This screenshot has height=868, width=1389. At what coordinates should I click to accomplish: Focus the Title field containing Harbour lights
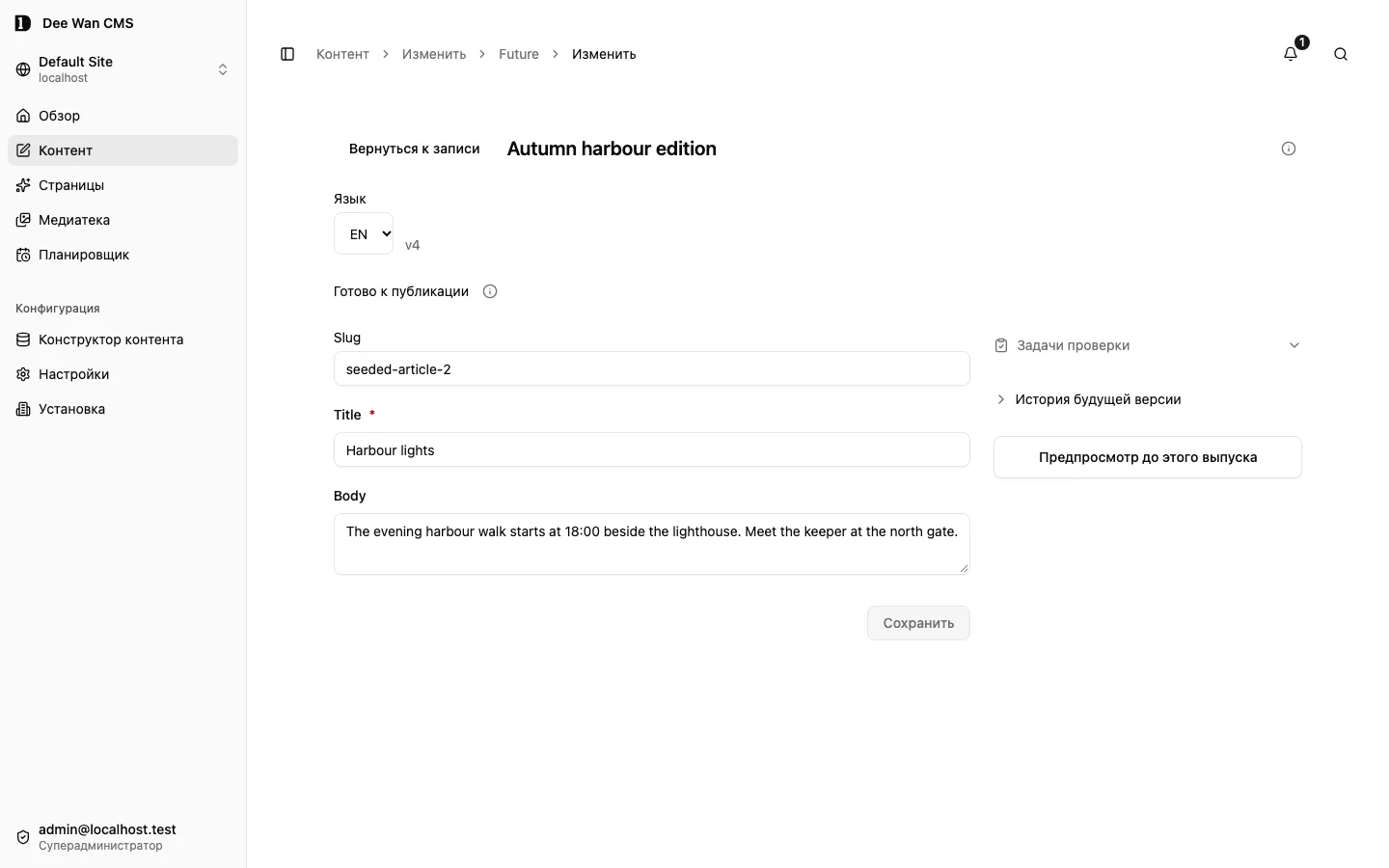pos(652,449)
